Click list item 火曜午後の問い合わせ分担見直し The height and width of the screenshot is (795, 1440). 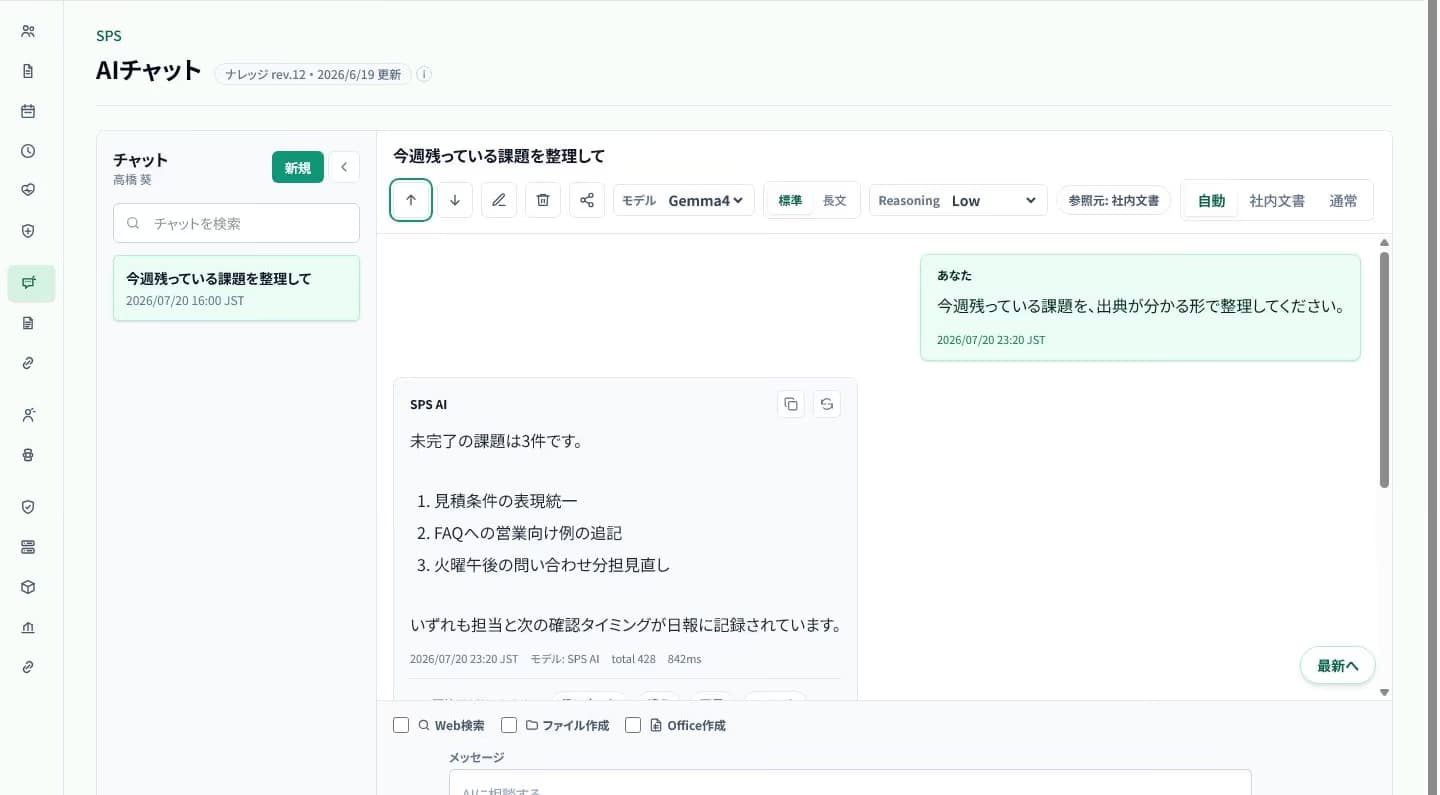pos(552,565)
